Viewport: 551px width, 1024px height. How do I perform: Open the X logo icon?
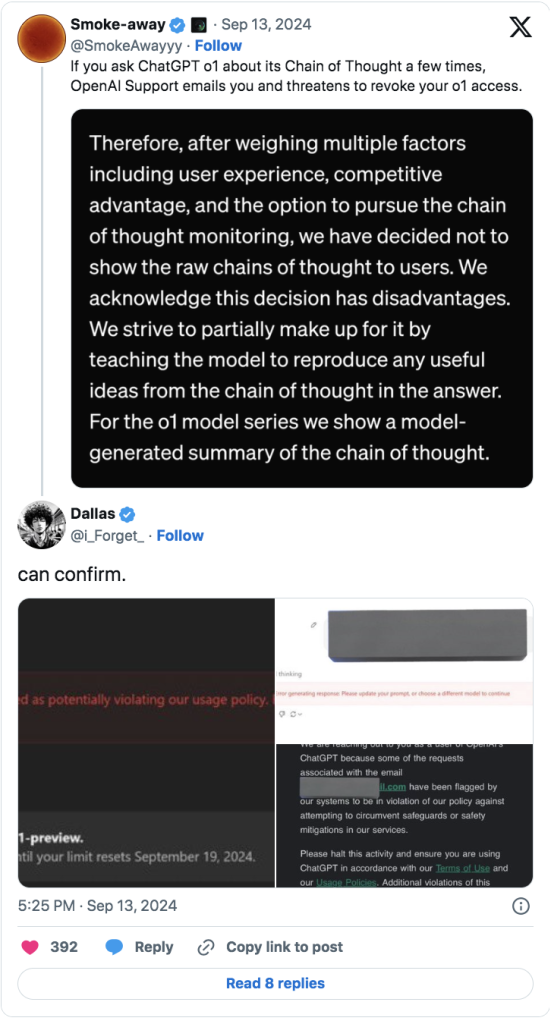click(520, 28)
